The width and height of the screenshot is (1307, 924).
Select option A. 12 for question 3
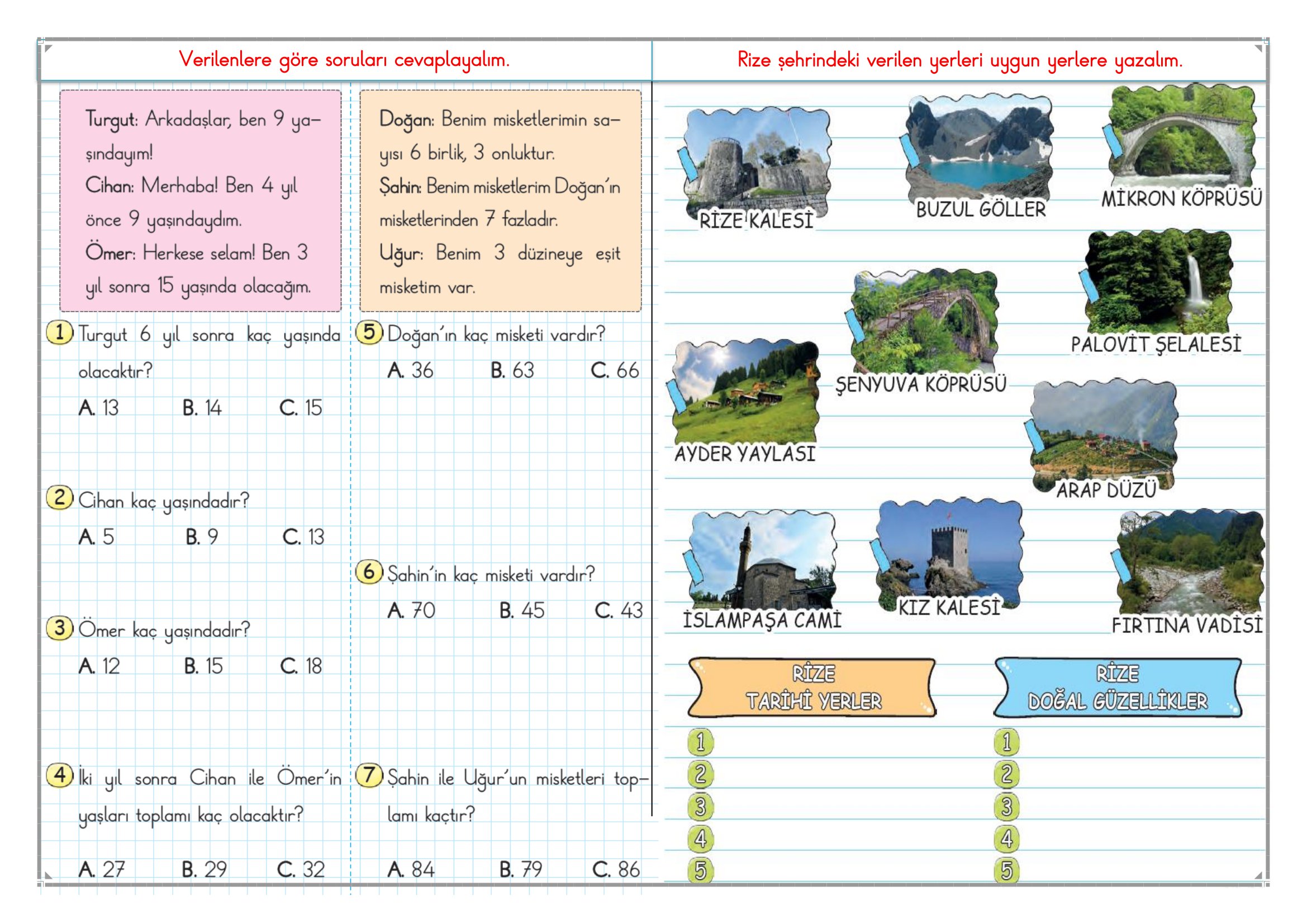coord(99,666)
